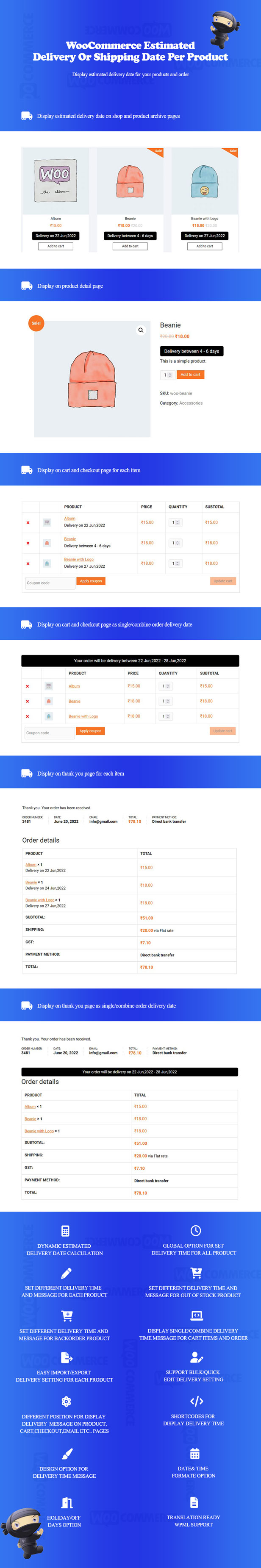Screen dimensions: 261x1568
Task: Click the door icon above Holiday/Off Days Option
Action: (67, 1502)
